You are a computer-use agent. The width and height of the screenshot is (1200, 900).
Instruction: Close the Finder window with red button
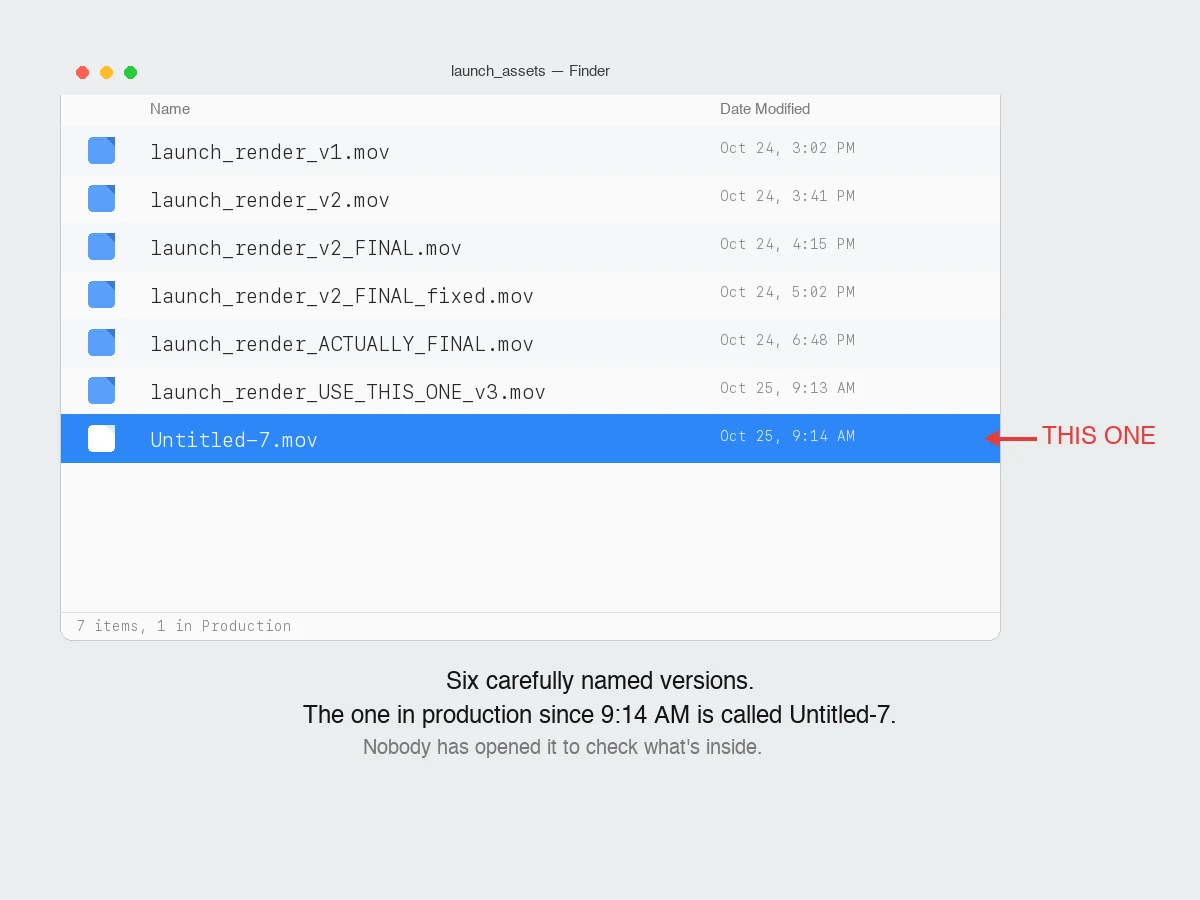[x=82, y=72]
